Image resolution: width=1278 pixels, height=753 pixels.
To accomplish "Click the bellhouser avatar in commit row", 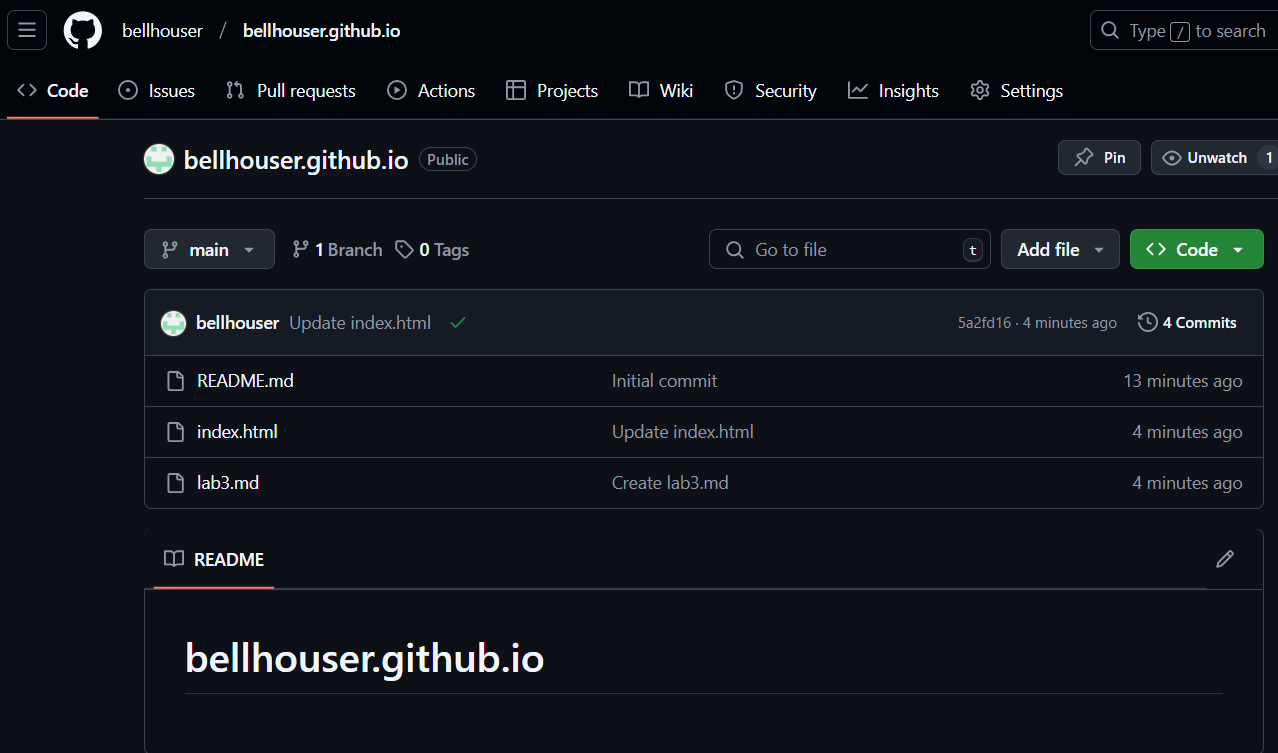I will (x=174, y=323).
